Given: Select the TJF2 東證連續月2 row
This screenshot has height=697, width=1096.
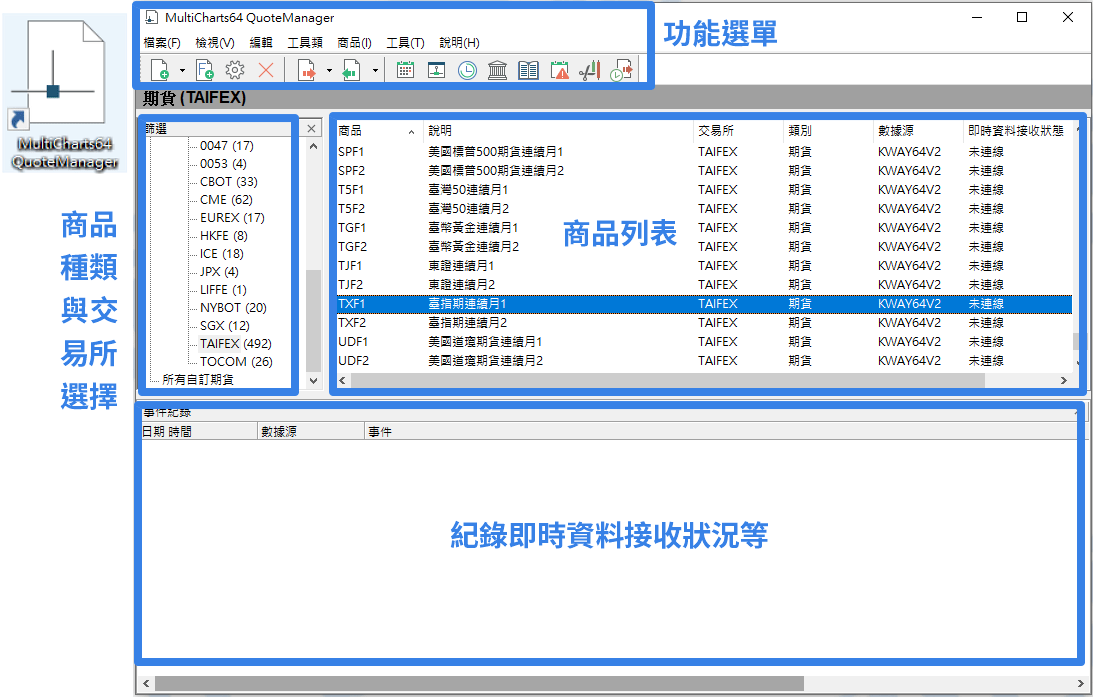Looking at the screenshot, I should pyautogui.click(x=704, y=285).
